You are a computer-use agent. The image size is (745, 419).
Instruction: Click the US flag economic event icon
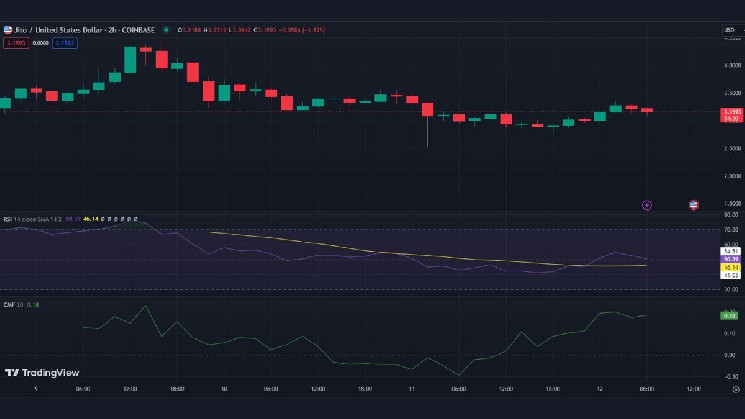[x=694, y=204]
